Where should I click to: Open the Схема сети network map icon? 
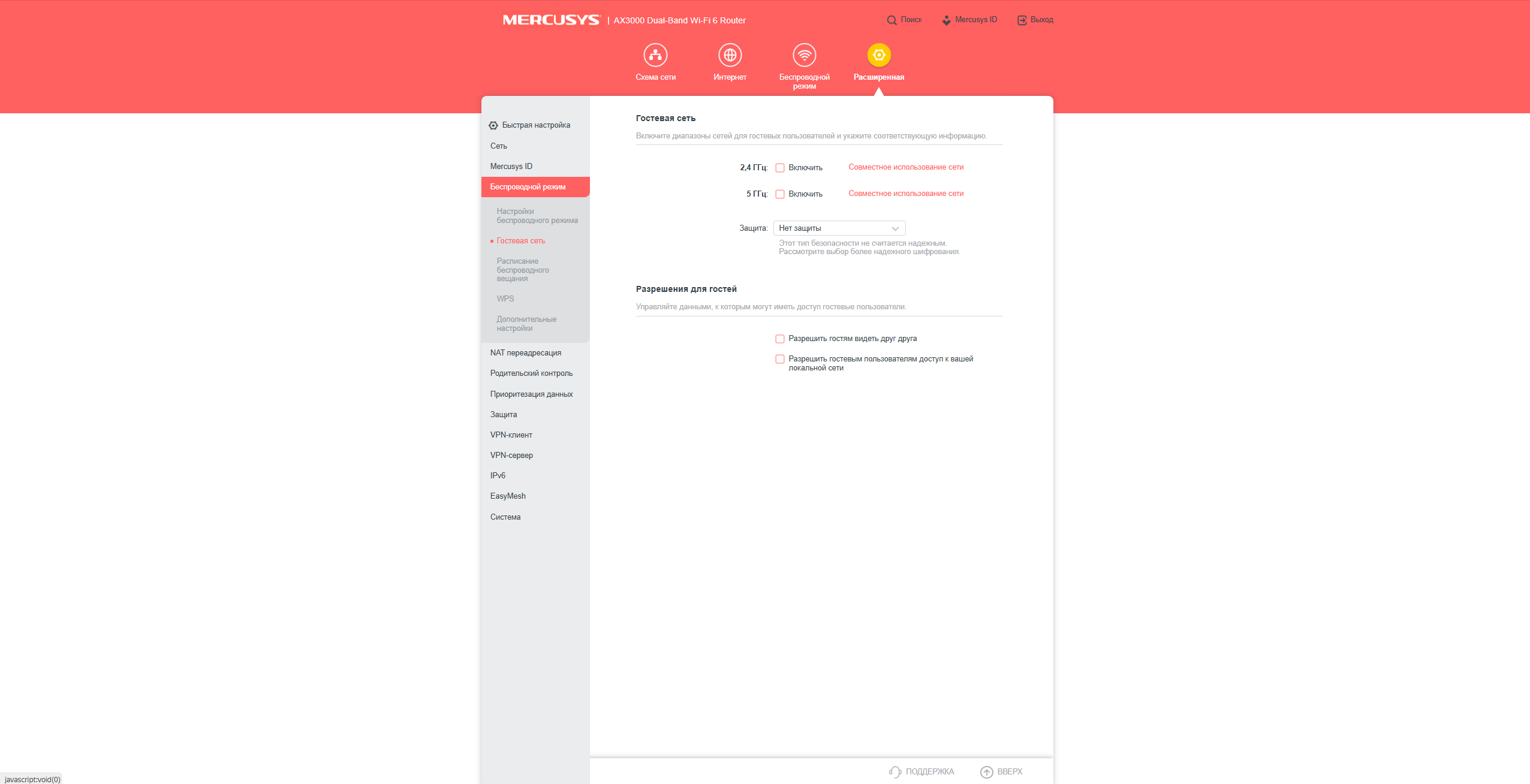(655, 55)
